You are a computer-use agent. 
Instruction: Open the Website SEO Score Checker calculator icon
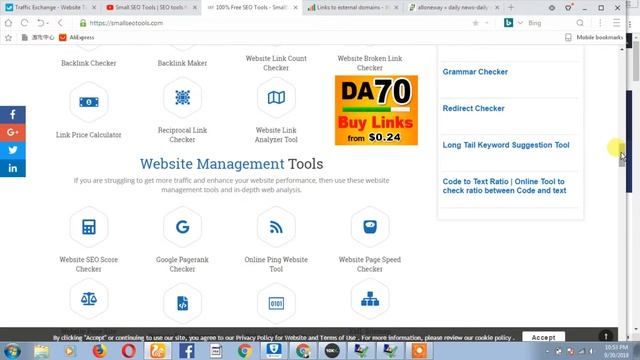[x=89, y=227]
